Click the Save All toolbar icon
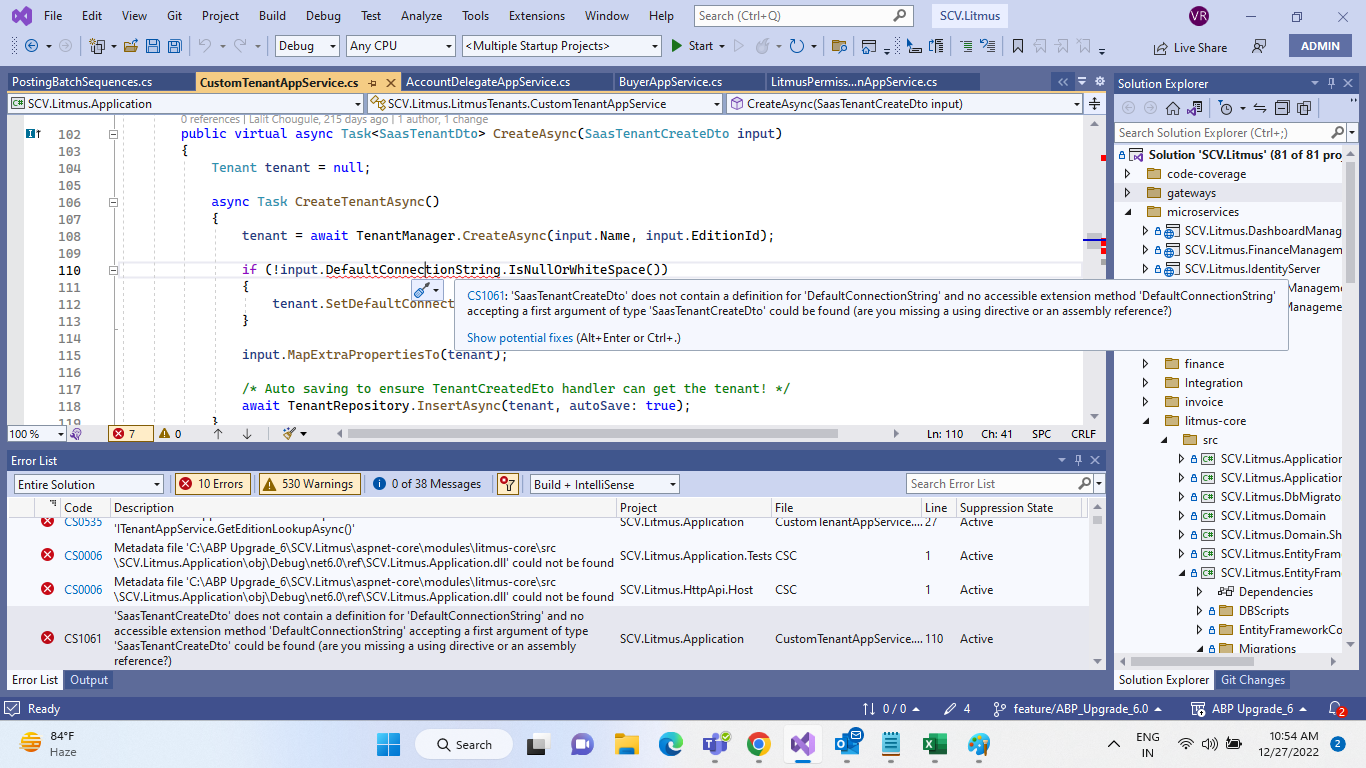This screenshot has height=768, width=1366. click(175, 46)
